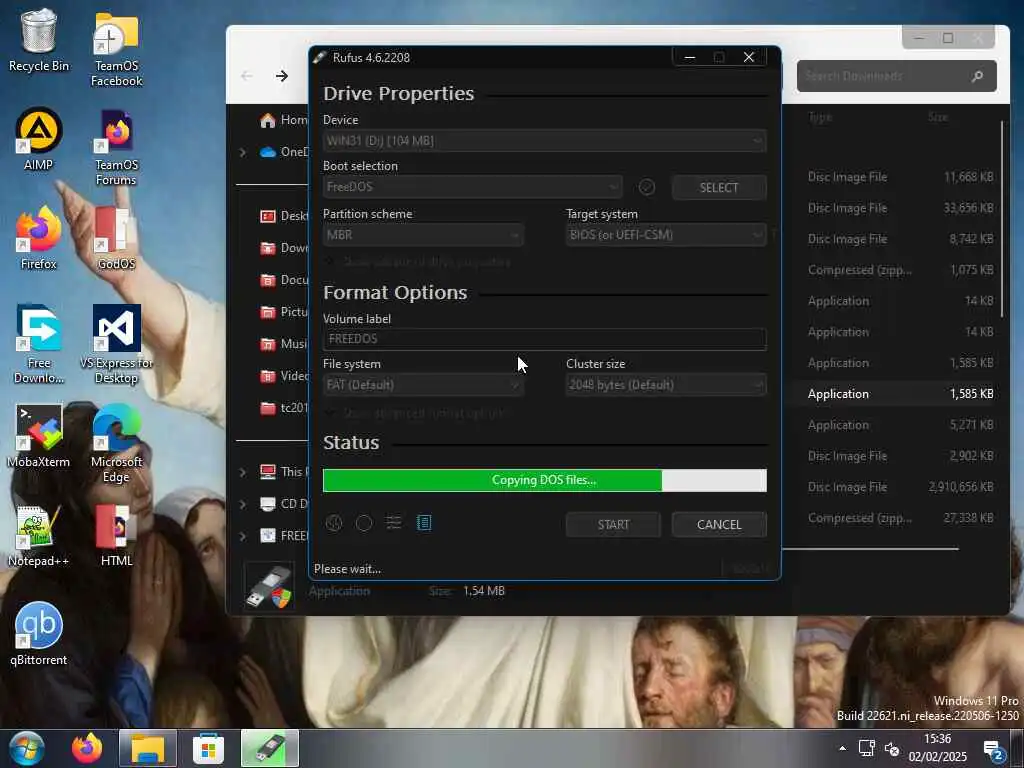Click the network tray icon
This screenshot has width=1024, height=768.
867,749
